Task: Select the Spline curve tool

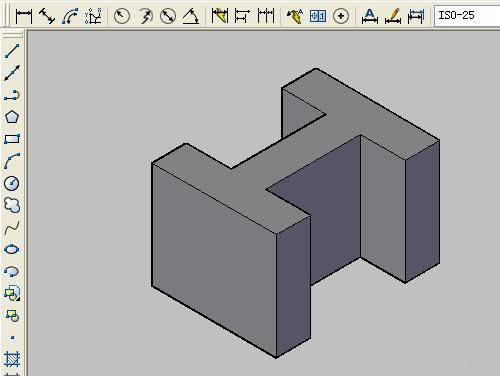Action: [12, 228]
